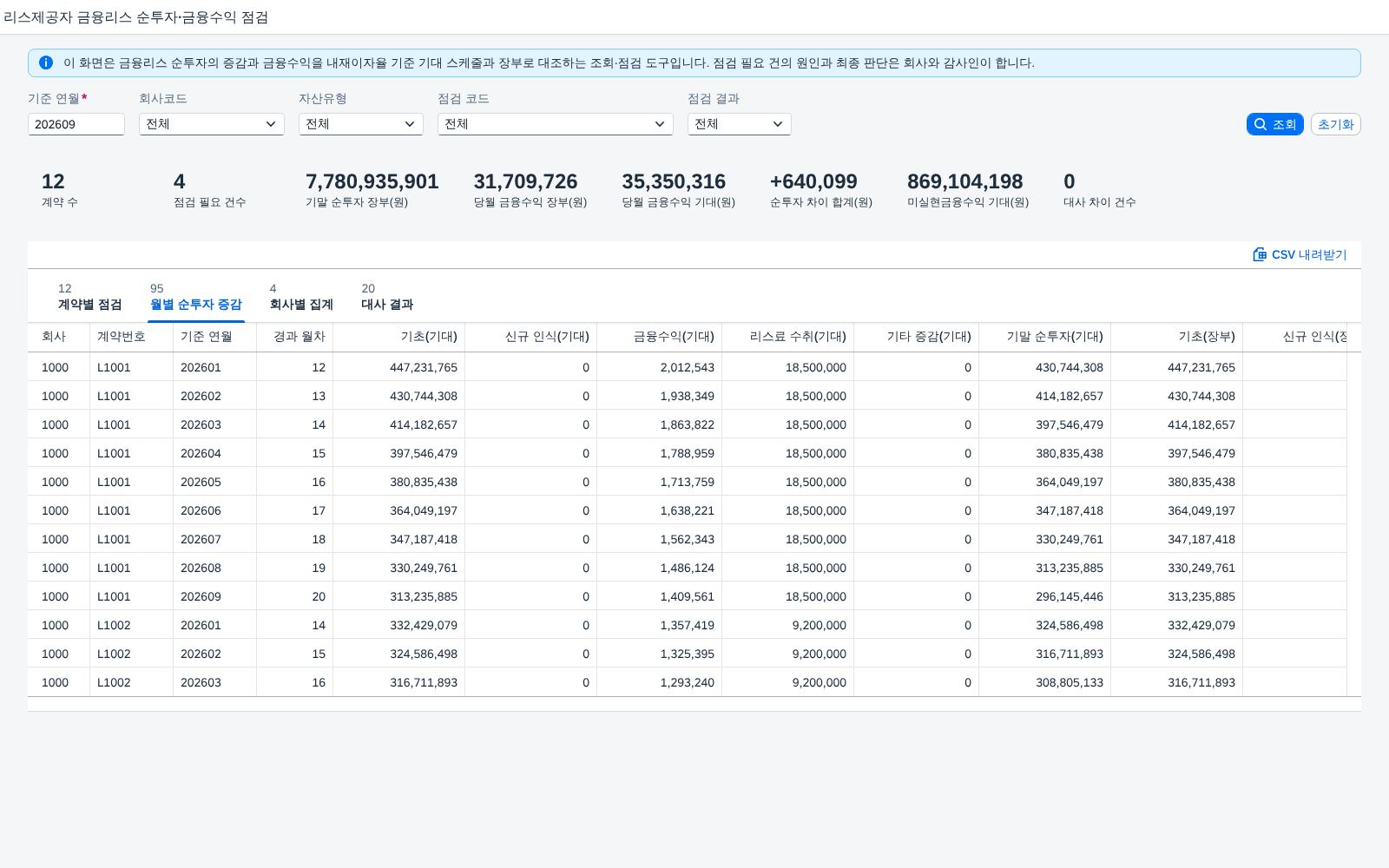The width and height of the screenshot is (1389, 868).
Task: Click the 31,709,726 당월 금융수익 장부 figure
Action: point(525,181)
